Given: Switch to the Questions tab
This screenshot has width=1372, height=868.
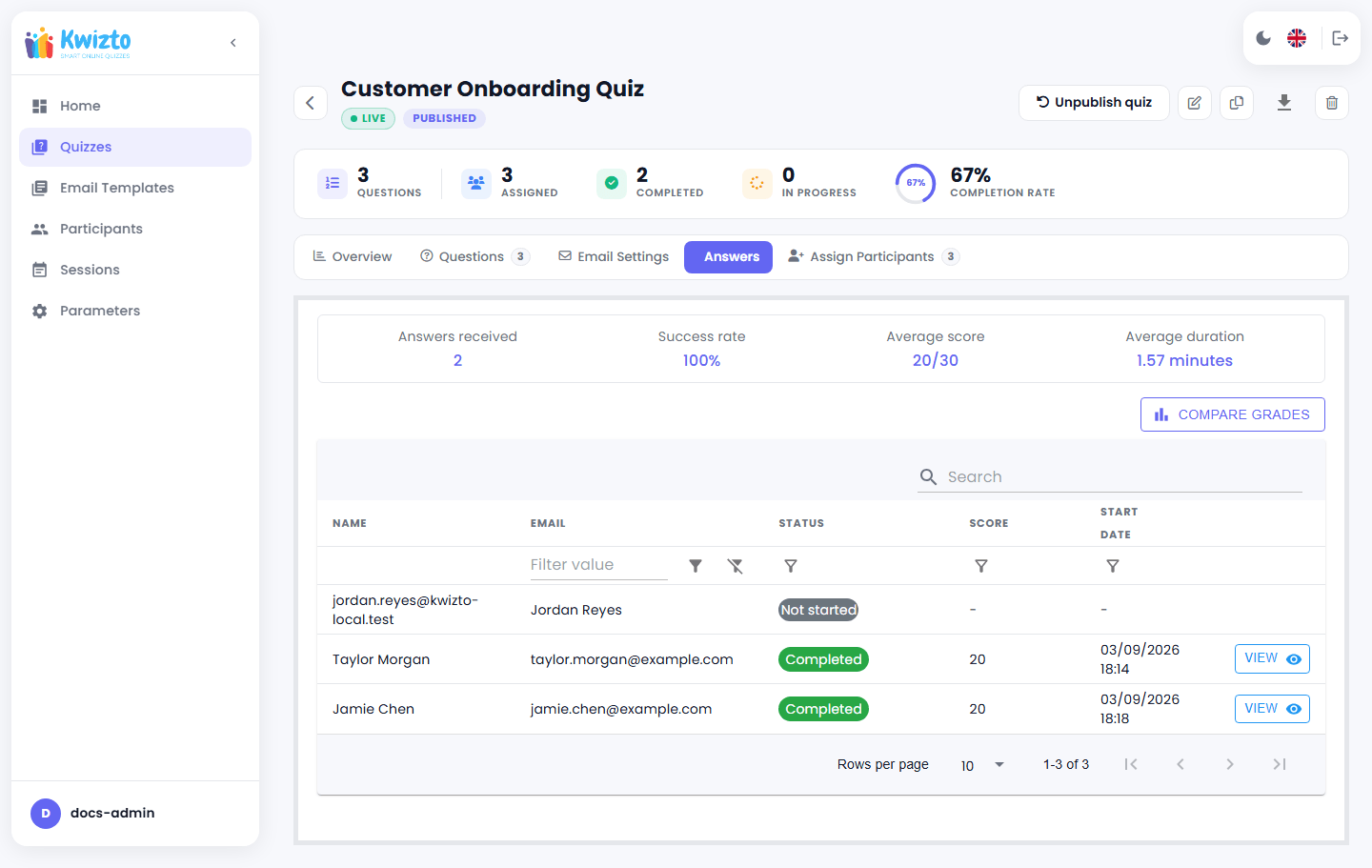Looking at the screenshot, I should [474, 257].
